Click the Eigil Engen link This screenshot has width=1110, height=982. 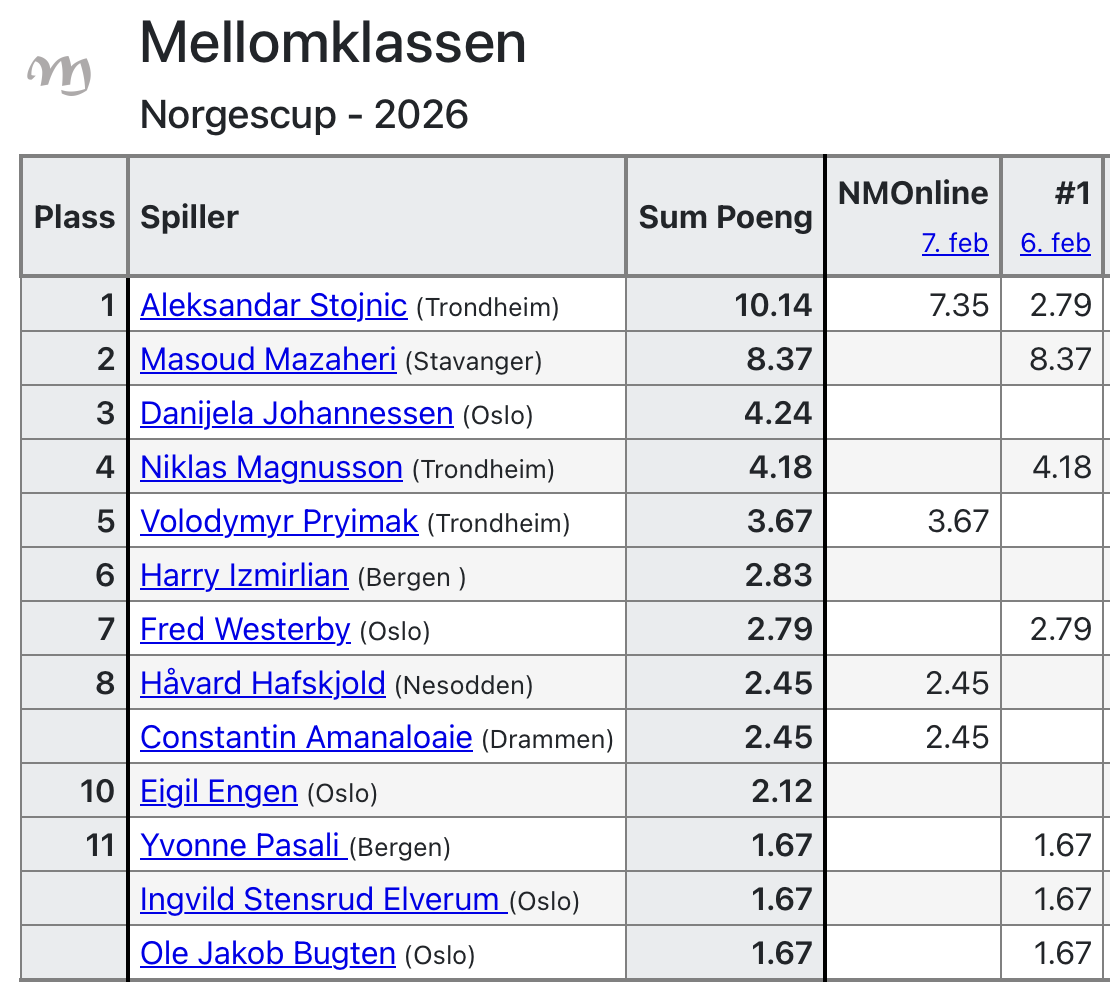point(219,791)
